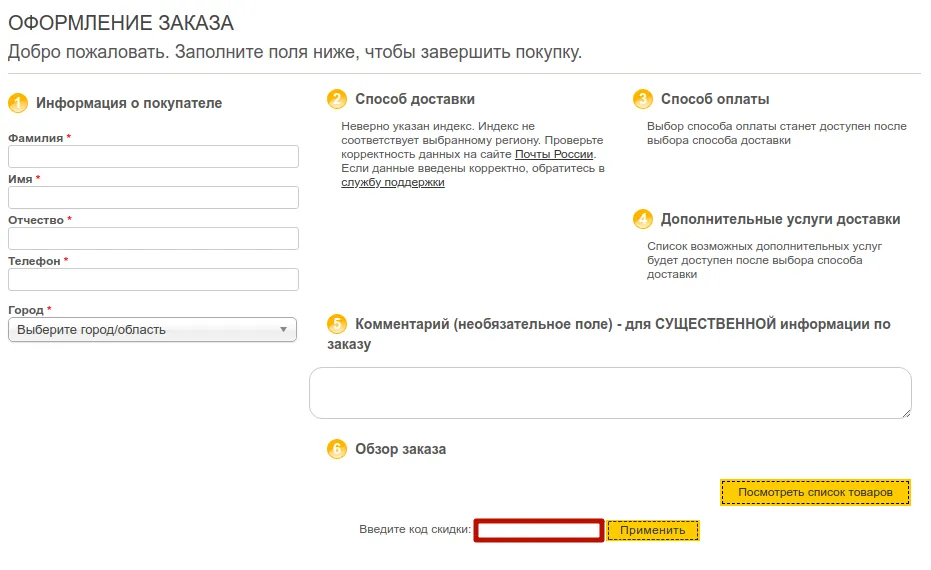Select the Телефон input field
Screen dimensions: 931x570
click(x=153, y=280)
